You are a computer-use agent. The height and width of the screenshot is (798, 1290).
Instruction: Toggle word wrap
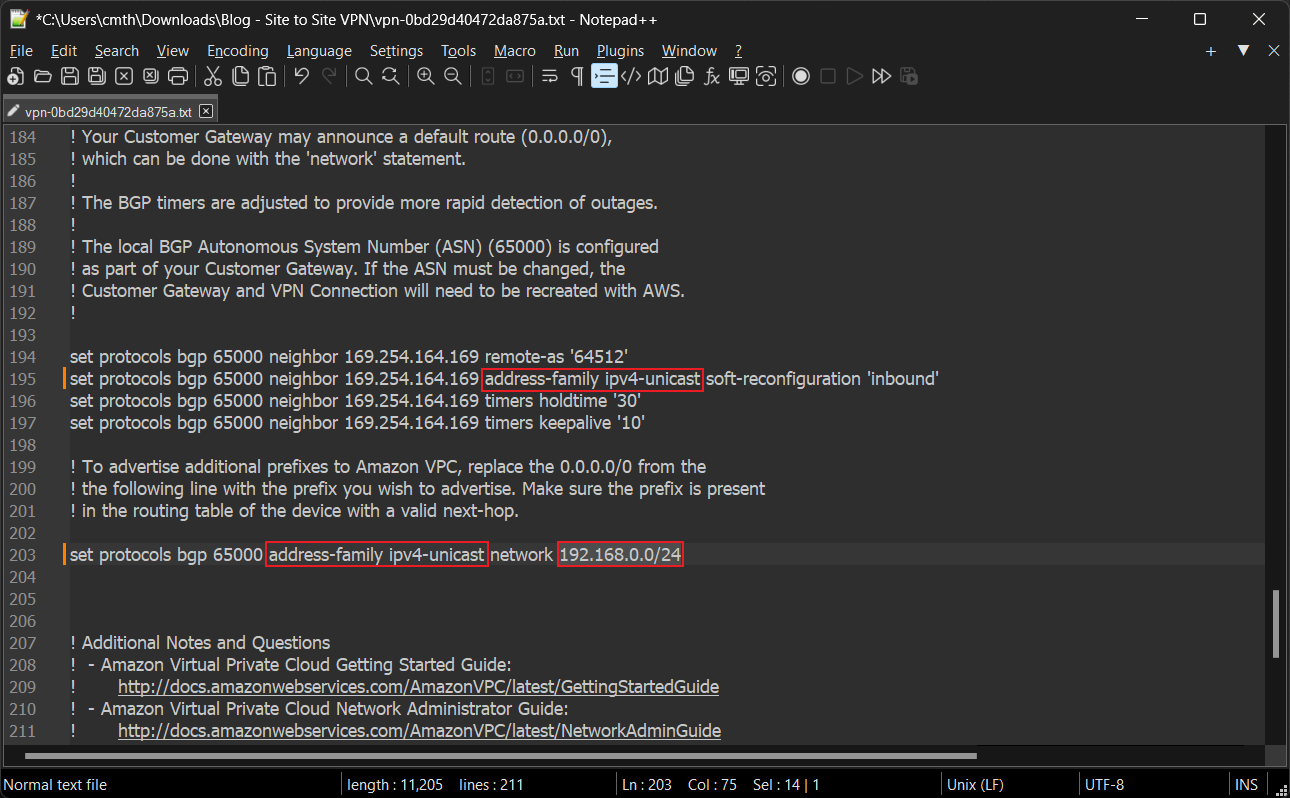click(x=549, y=76)
